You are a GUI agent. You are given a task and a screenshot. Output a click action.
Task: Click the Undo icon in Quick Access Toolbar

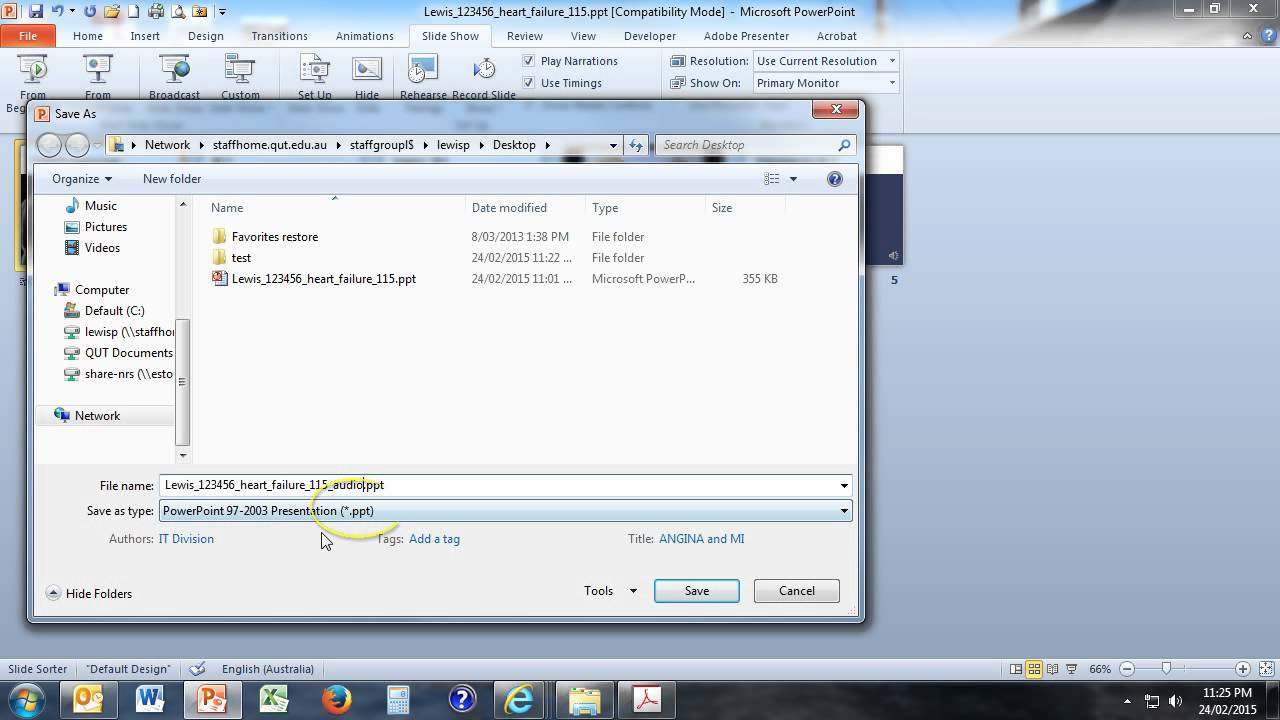58,11
